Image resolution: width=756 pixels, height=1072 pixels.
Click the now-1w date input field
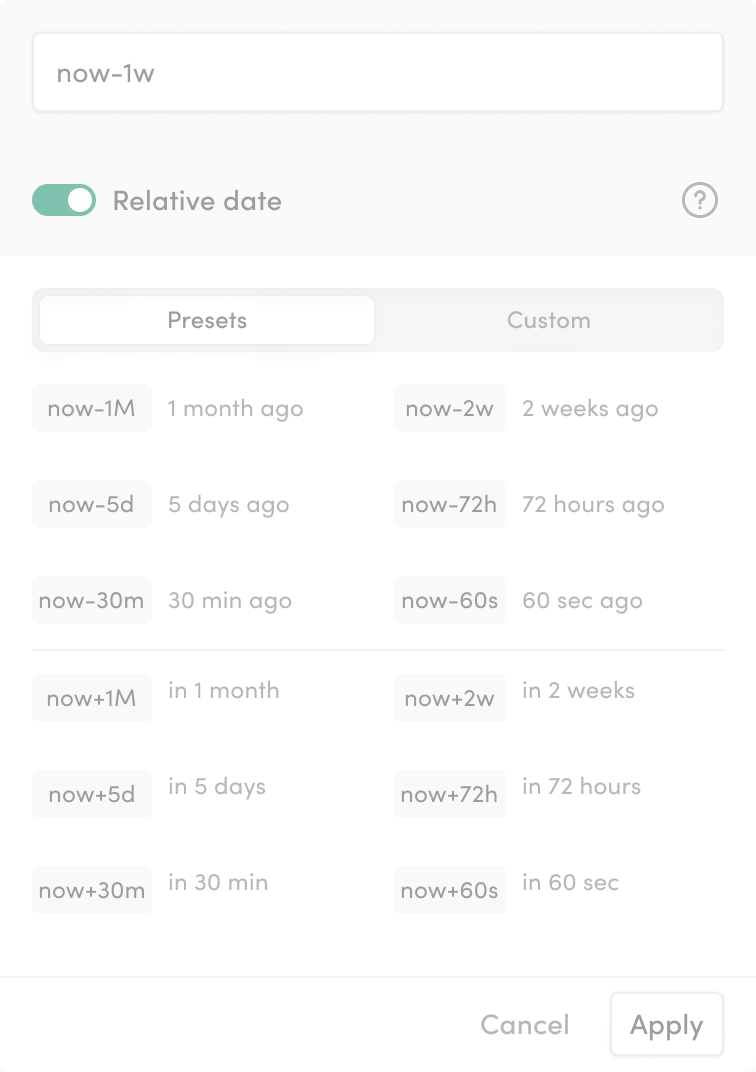(378, 71)
